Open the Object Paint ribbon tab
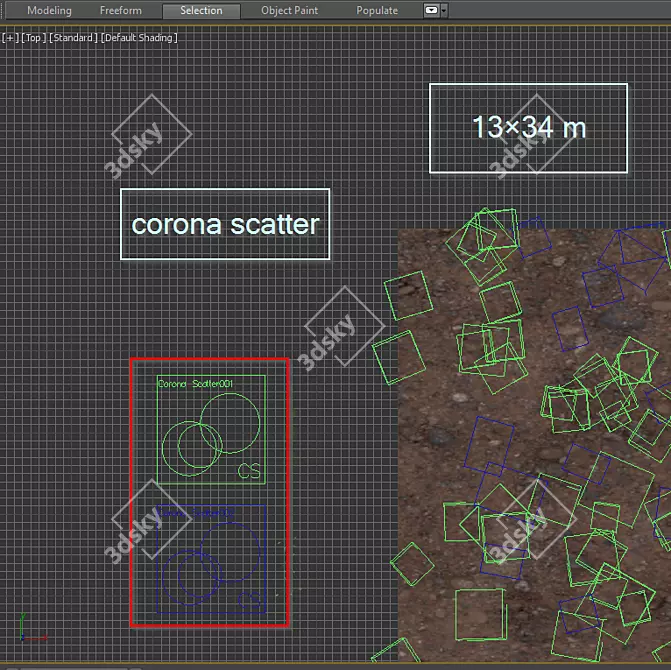The height and width of the screenshot is (670, 671). coord(289,10)
